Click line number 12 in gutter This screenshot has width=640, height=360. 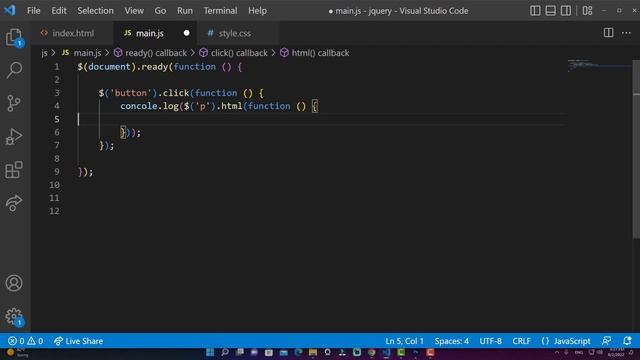tap(54, 211)
